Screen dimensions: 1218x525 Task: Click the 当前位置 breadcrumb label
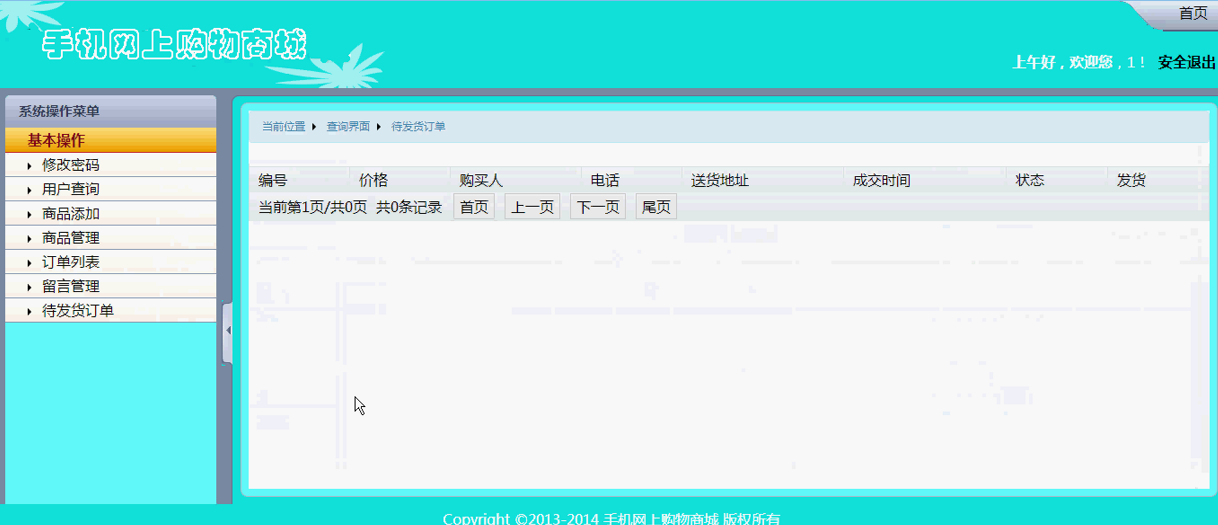(x=284, y=126)
